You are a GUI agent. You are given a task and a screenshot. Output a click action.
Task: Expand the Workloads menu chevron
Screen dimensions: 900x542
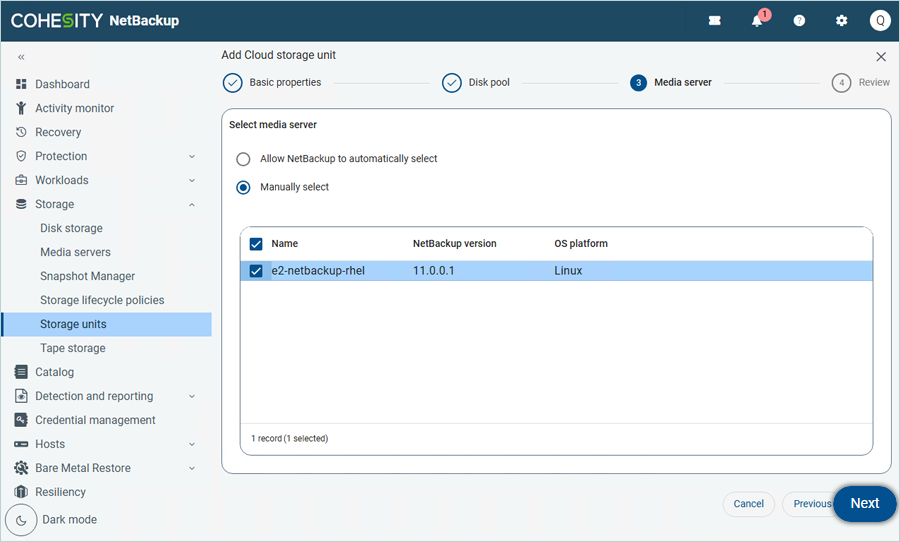(x=192, y=180)
